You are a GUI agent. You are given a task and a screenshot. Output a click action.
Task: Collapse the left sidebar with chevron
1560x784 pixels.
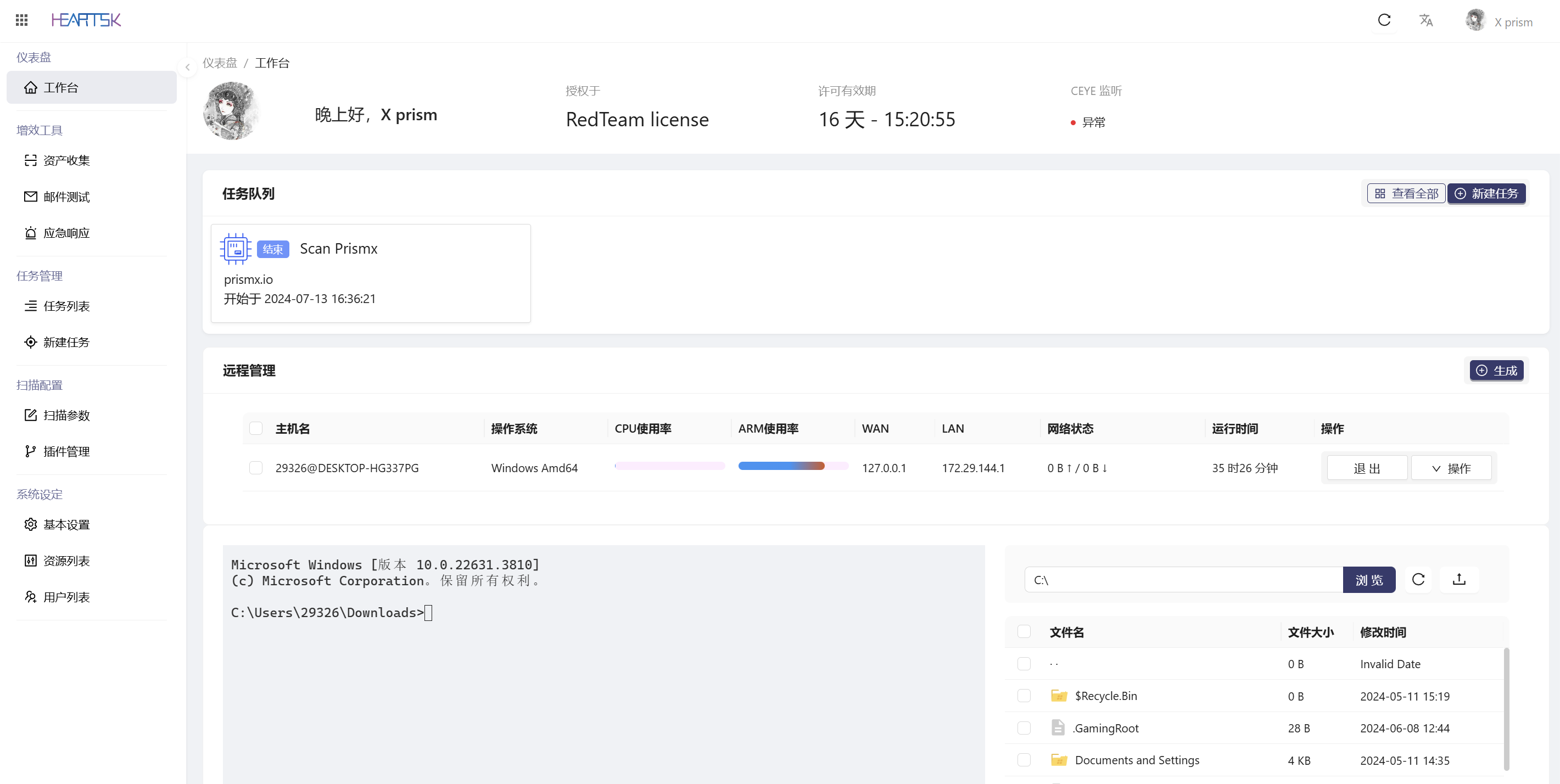(188, 67)
